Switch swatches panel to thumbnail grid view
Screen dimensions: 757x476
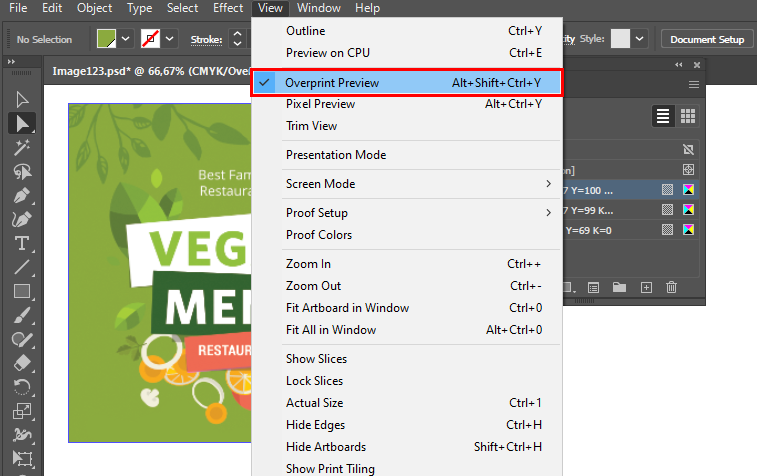(688, 116)
